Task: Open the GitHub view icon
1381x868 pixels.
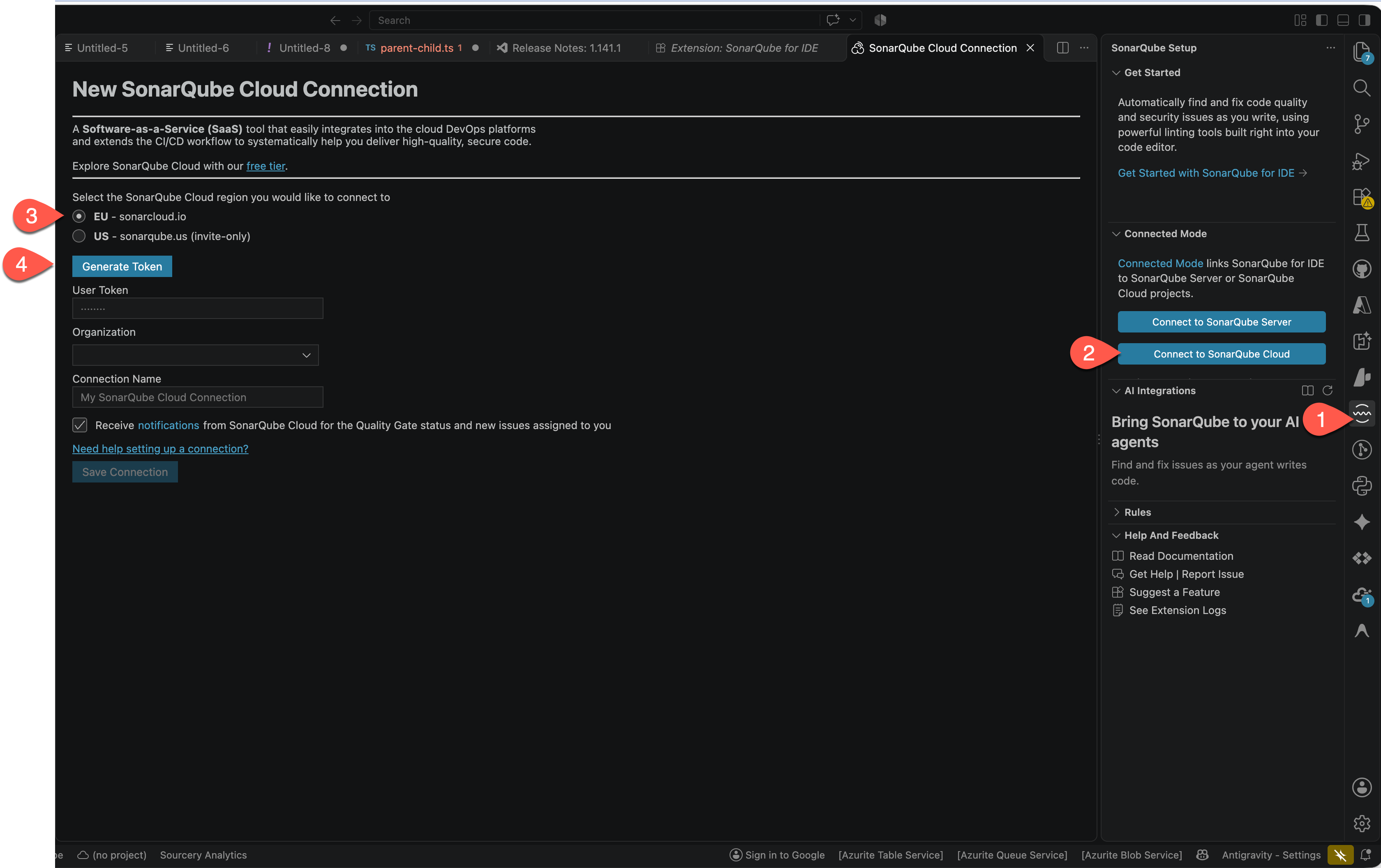Action: coord(1362,269)
